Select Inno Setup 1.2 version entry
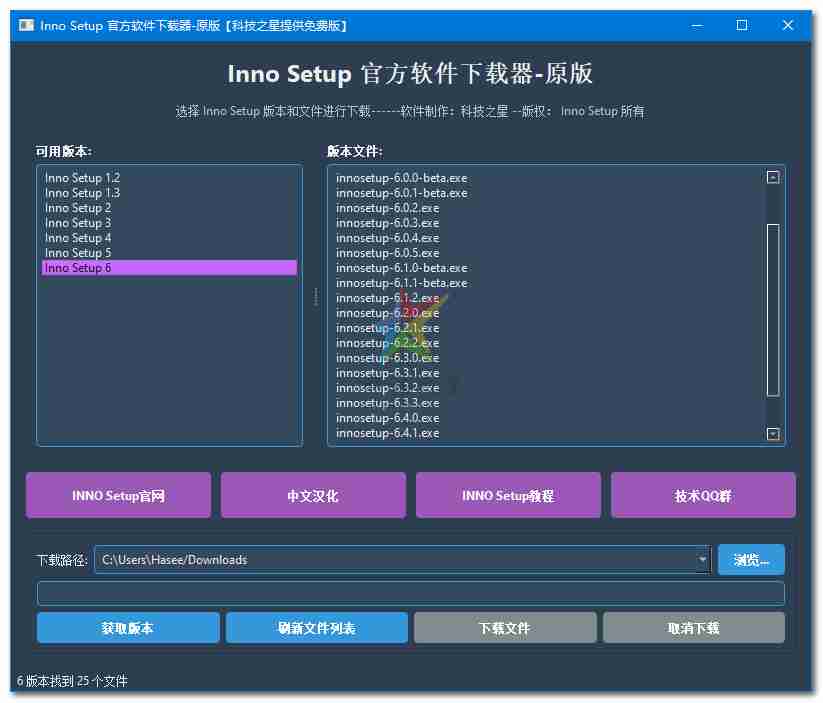Image resolution: width=823 pixels, height=703 pixels. (x=82, y=178)
